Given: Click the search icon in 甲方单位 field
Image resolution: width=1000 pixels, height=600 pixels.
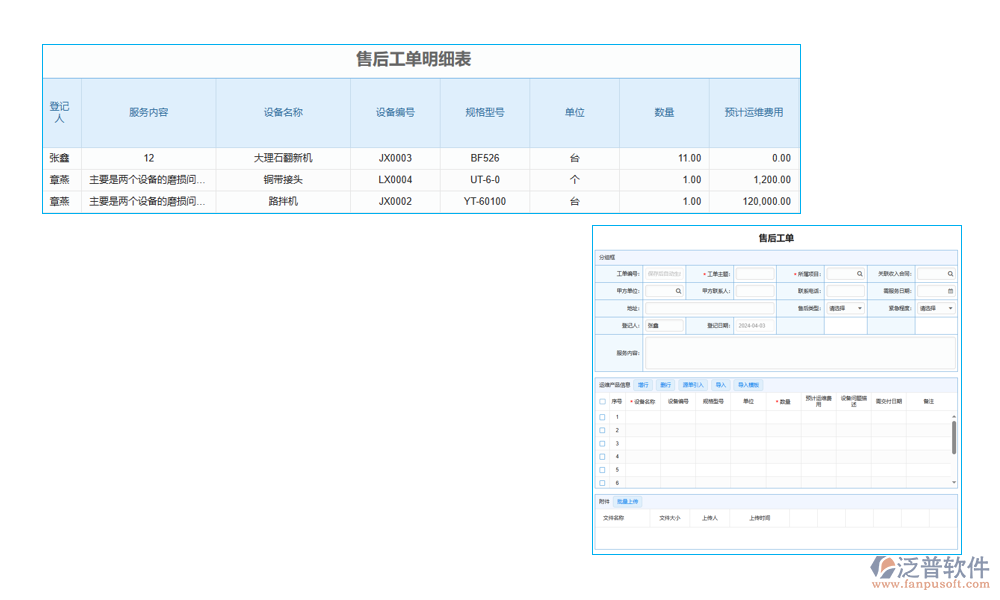Looking at the screenshot, I should point(678,291).
